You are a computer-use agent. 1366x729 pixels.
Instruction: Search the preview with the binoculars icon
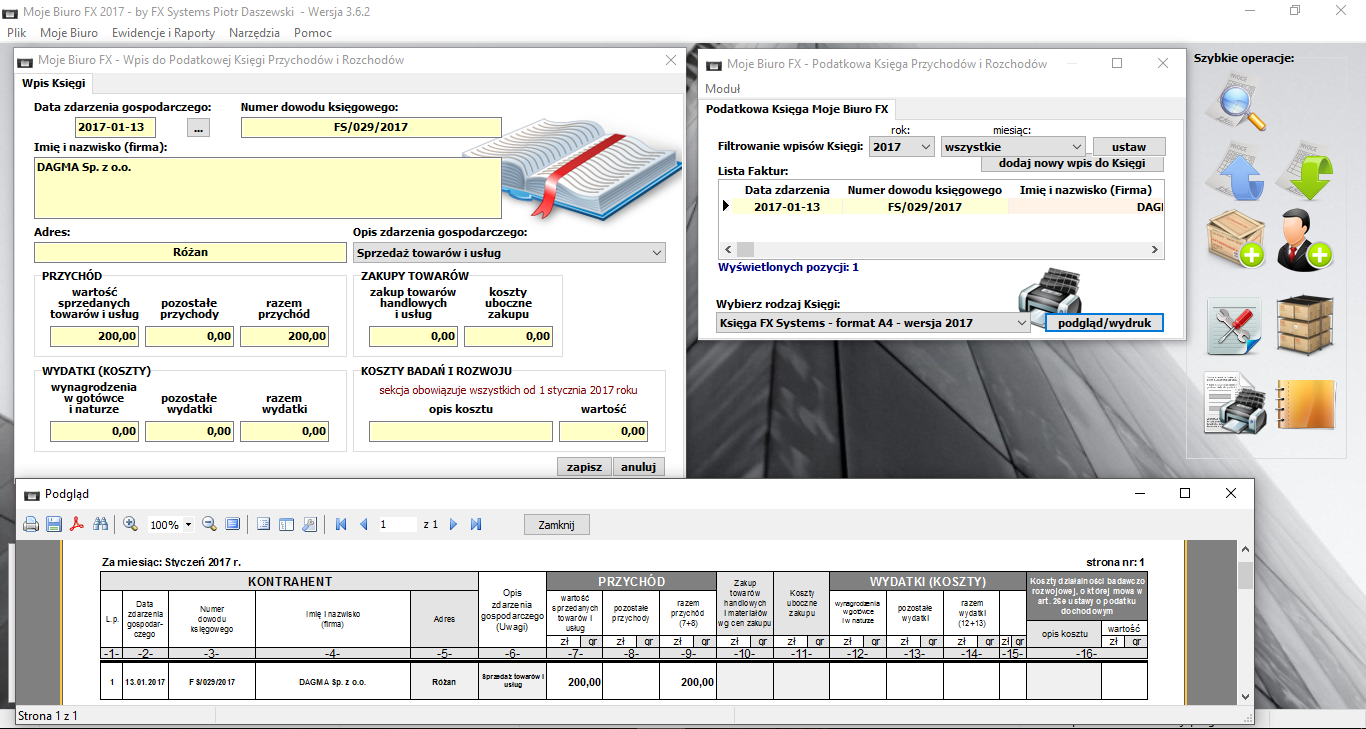(x=100, y=524)
